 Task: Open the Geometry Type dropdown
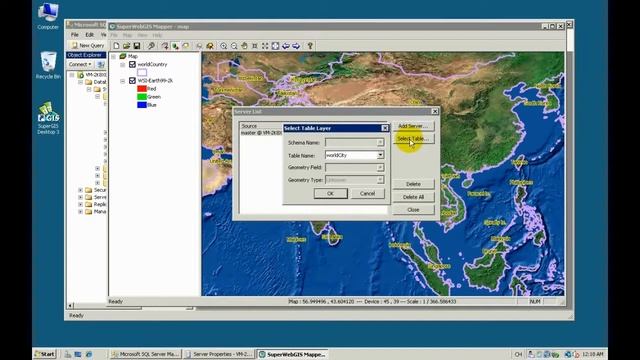(x=380, y=180)
